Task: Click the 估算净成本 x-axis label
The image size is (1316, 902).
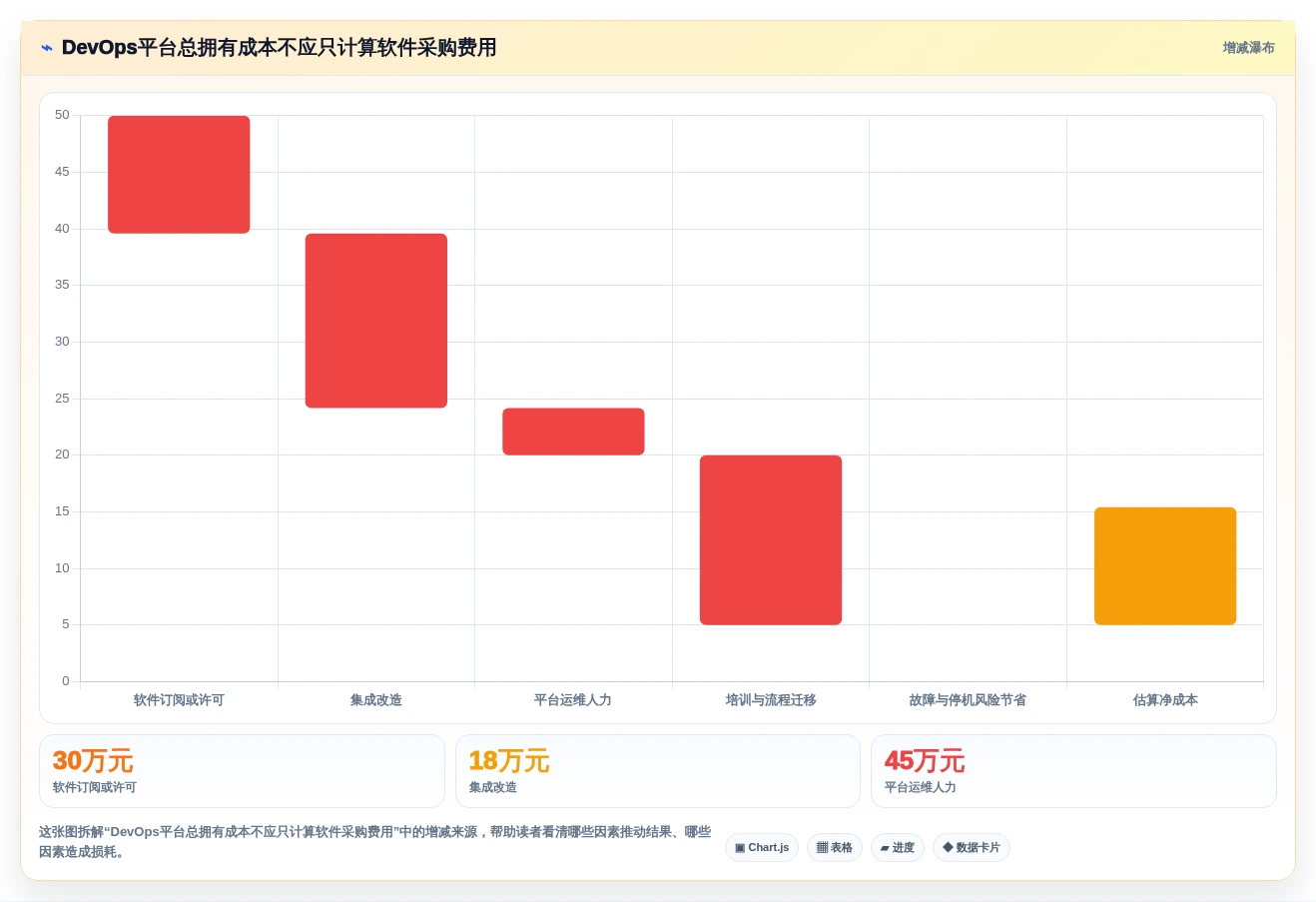Action: coord(1165,700)
